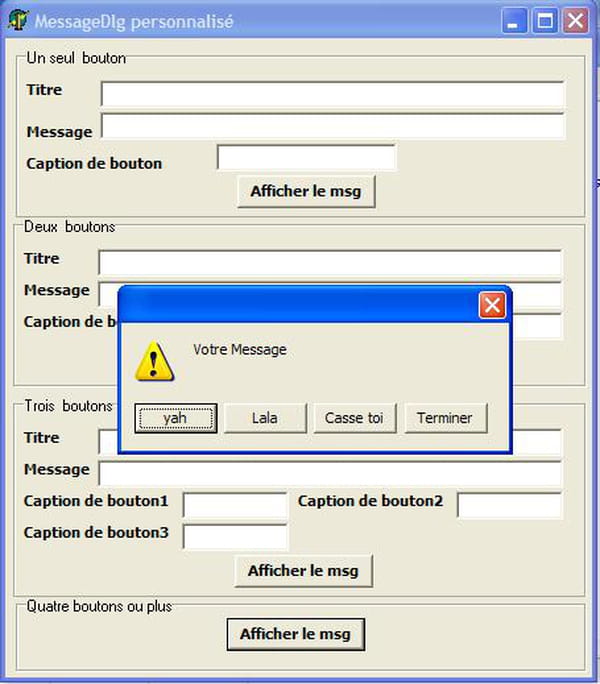Focus the Titre field in Deux boutons group
The image size is (600, 684).
click(x=330, y=263)
